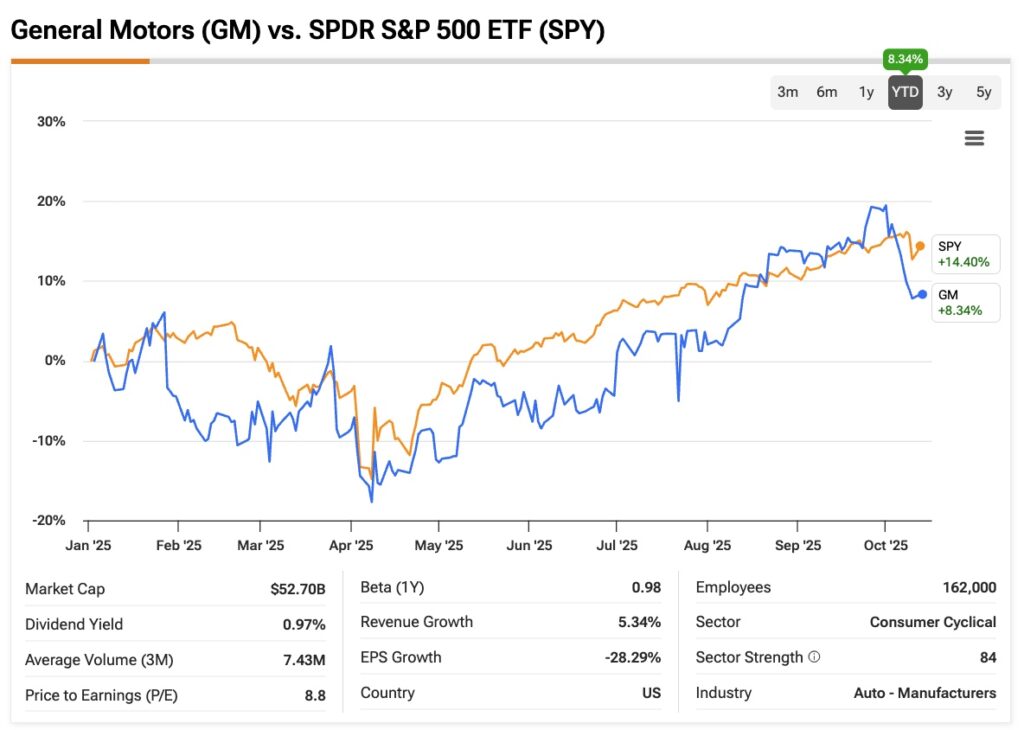1024x730 pixels.
Task: Switch chart to 3y range
Action: [945, 92]
